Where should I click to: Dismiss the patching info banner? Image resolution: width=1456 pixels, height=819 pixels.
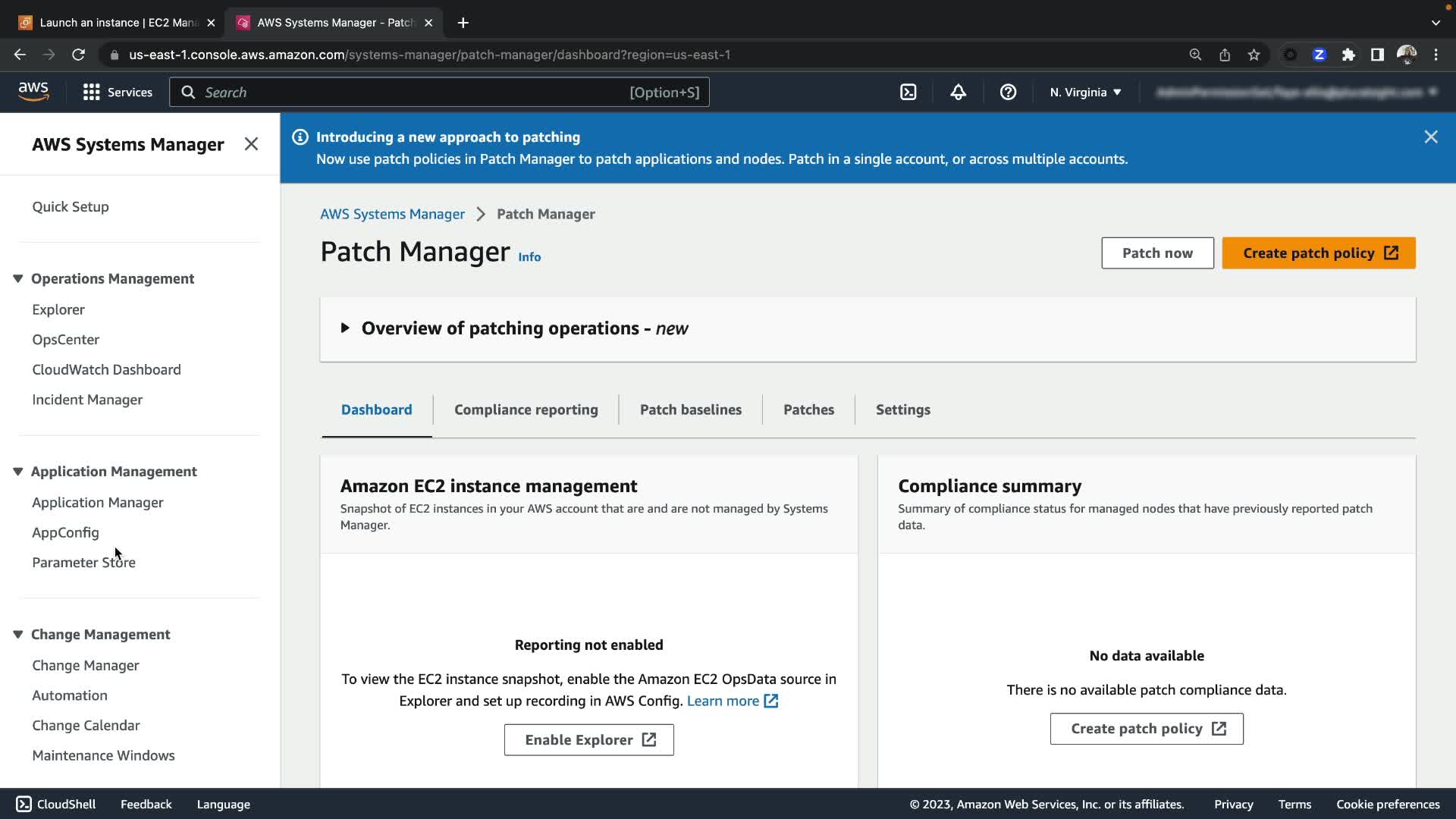[x=1430, y=137]
